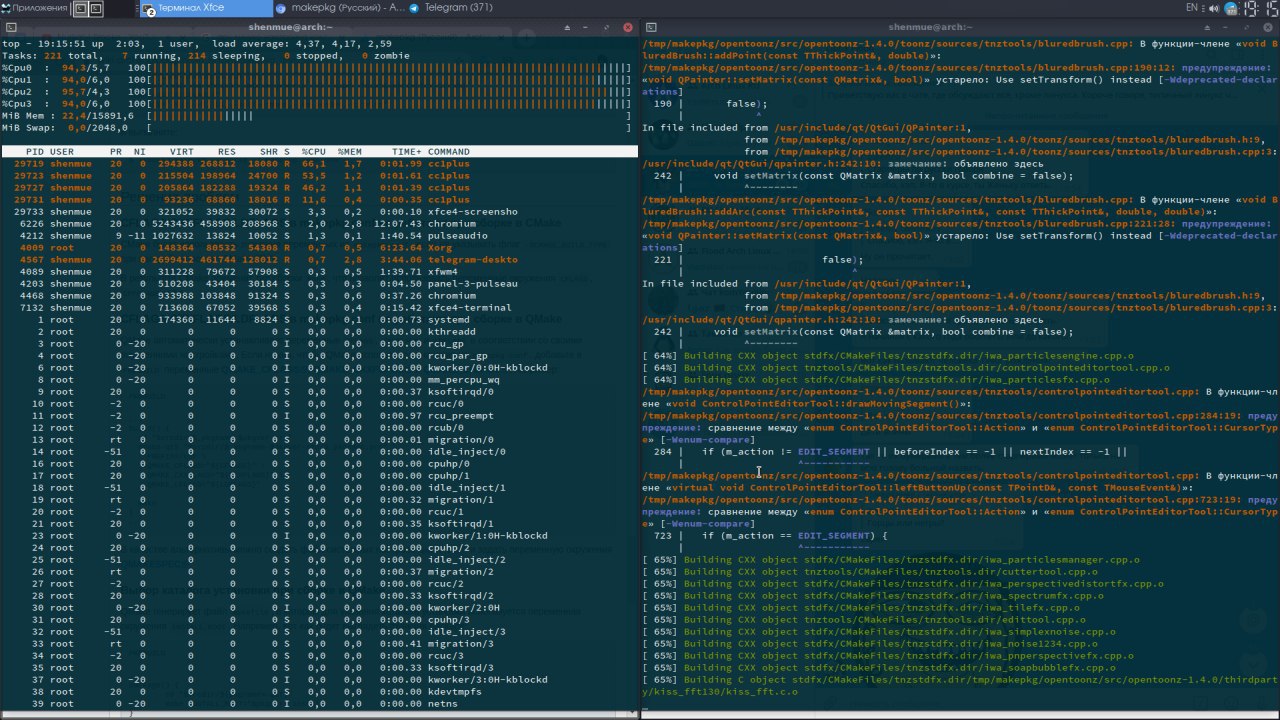Click the Xorg process row
The image size is (1280, 720).
pos(319,248)
